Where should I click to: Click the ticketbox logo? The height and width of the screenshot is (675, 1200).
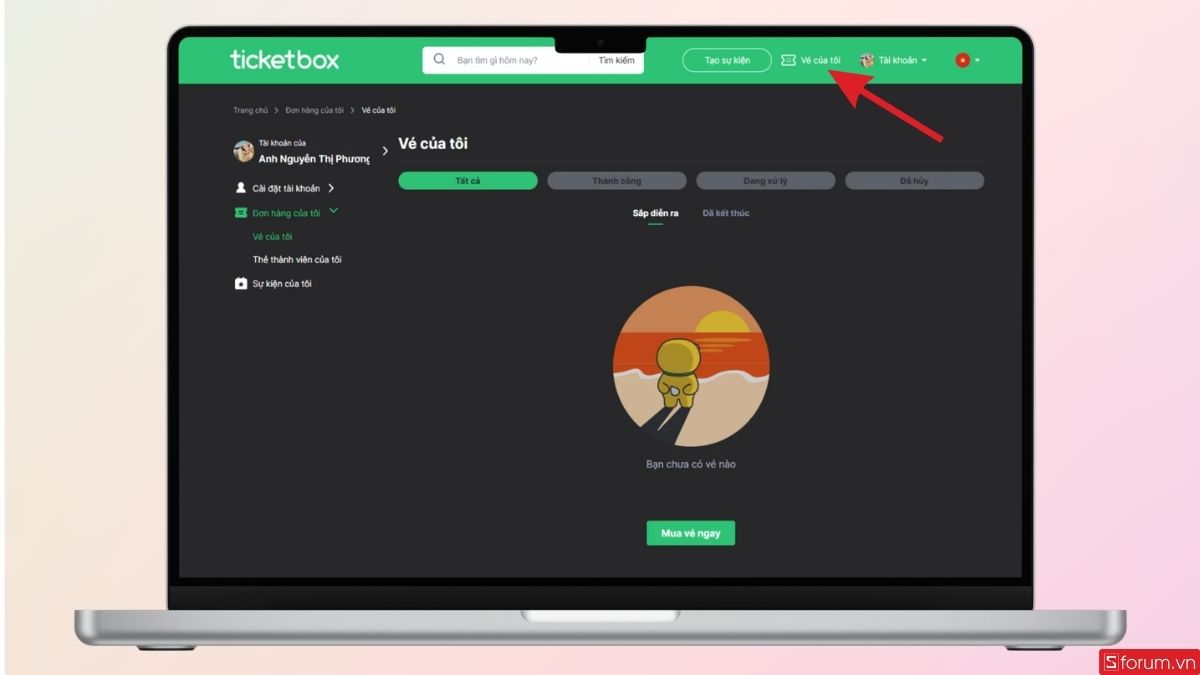[x=285, y=60]
